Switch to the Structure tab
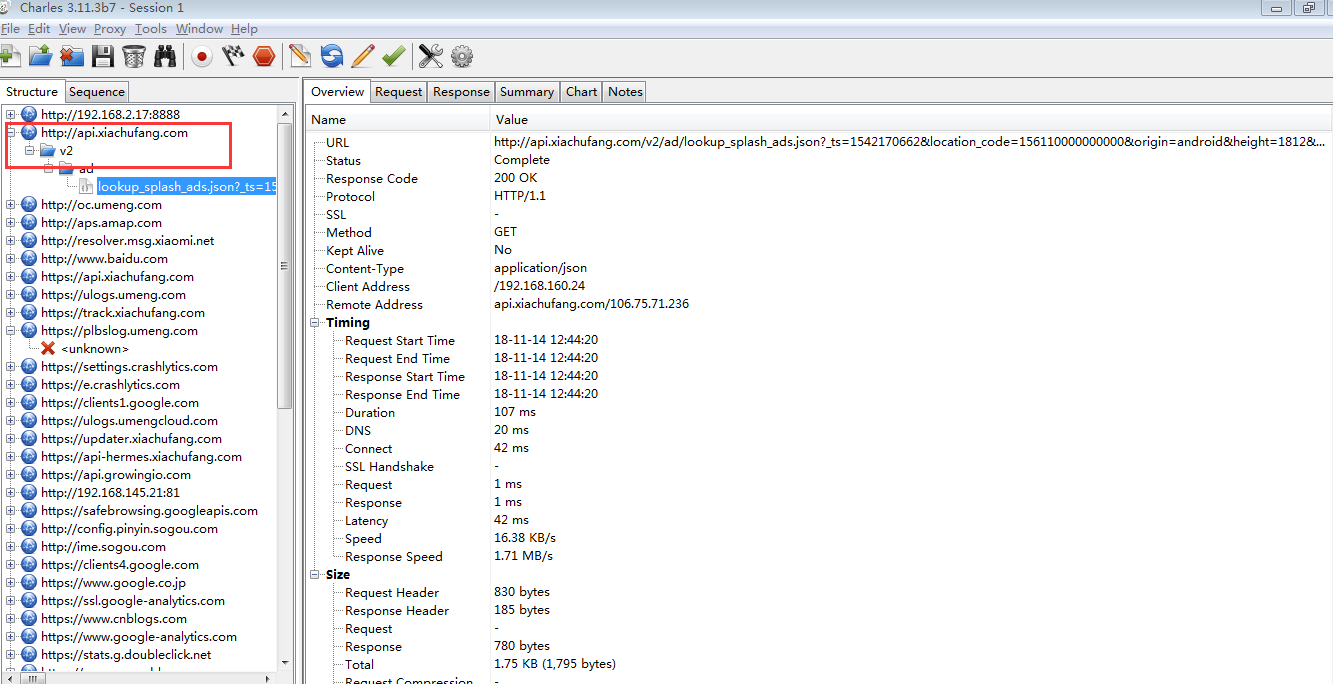Viewport: 1333px width, 684px height. 32,91
